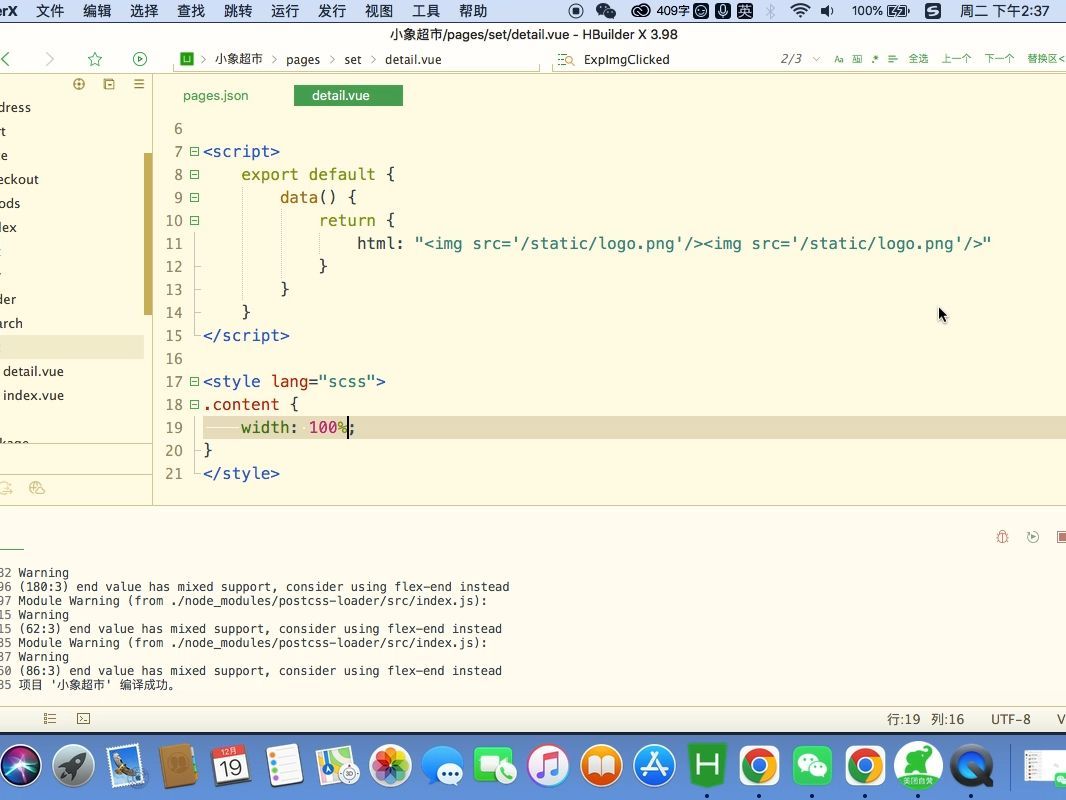This screenshot has height=800, width=1066.
Task: Collapse export default fold at line 8
Action: click(x=194, y=175)
